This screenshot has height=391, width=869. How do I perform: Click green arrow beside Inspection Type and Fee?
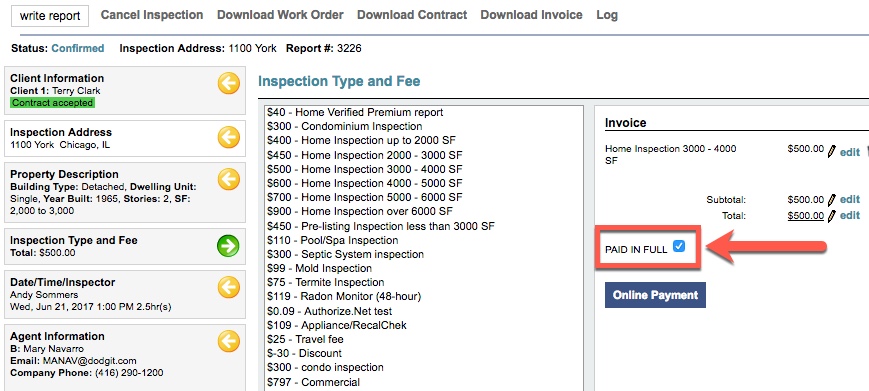(x=228, y=246)
